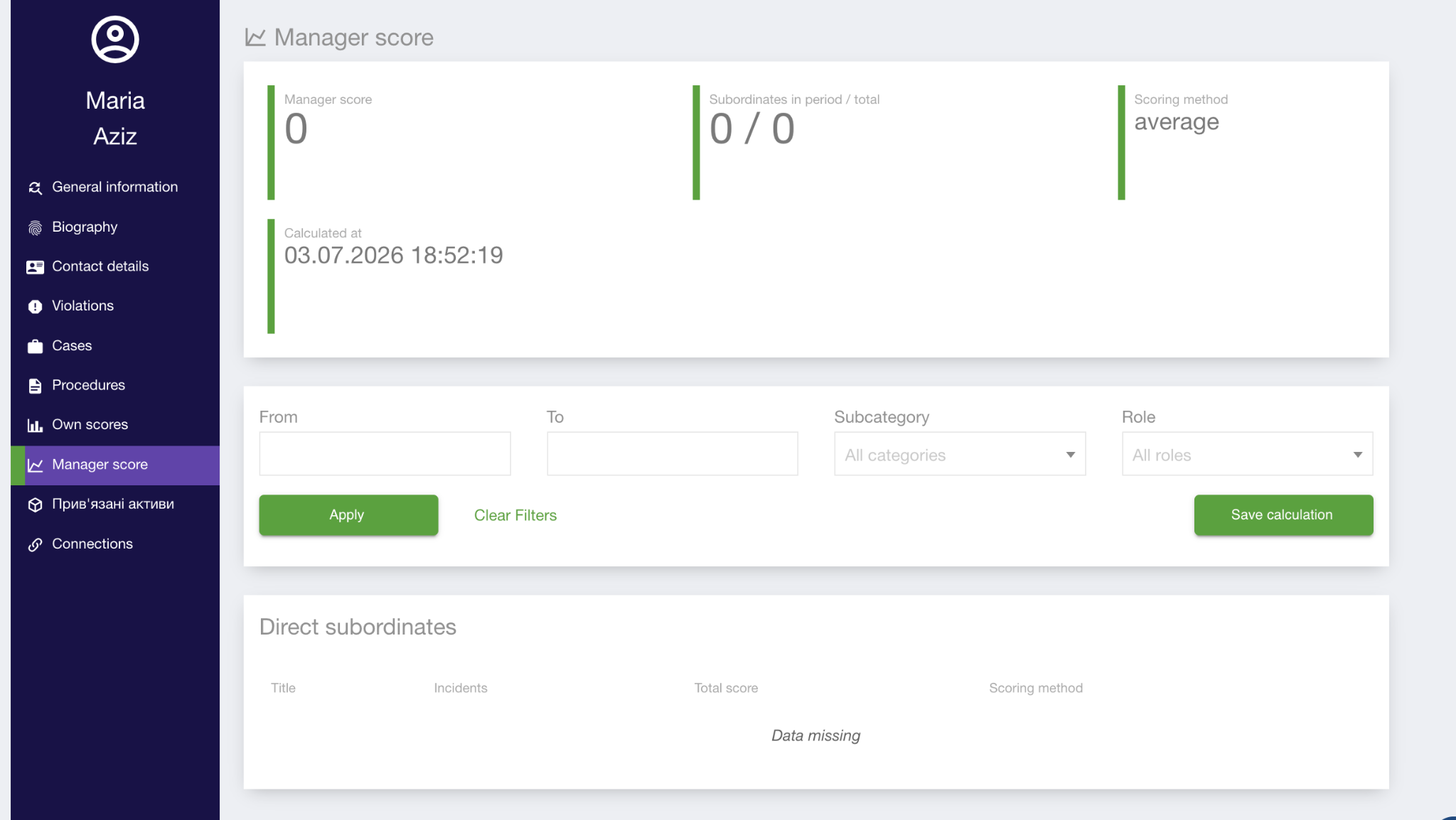Expand the Role All roles dropdown

(x=1247, y=454)
